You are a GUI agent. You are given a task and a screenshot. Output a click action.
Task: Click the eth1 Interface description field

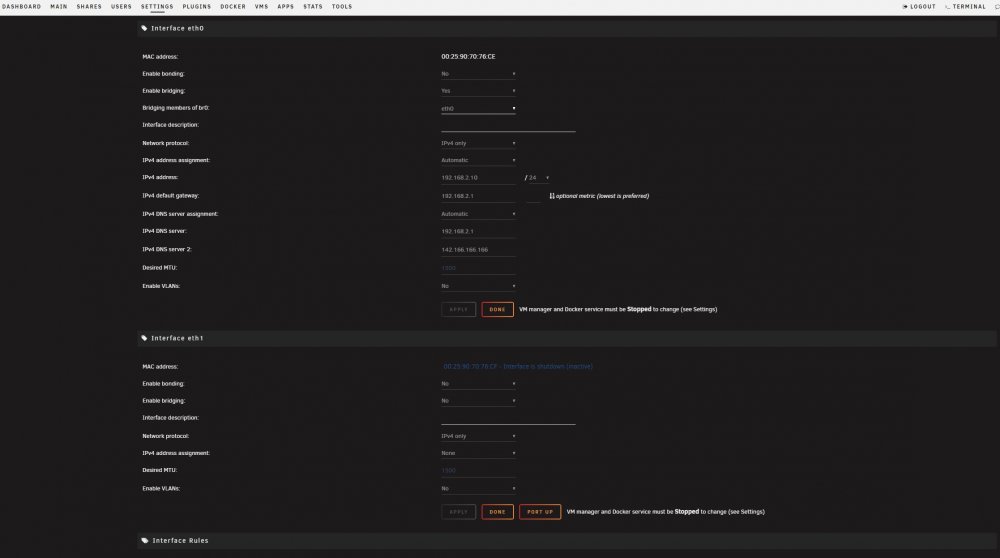[x=508, y=418]
